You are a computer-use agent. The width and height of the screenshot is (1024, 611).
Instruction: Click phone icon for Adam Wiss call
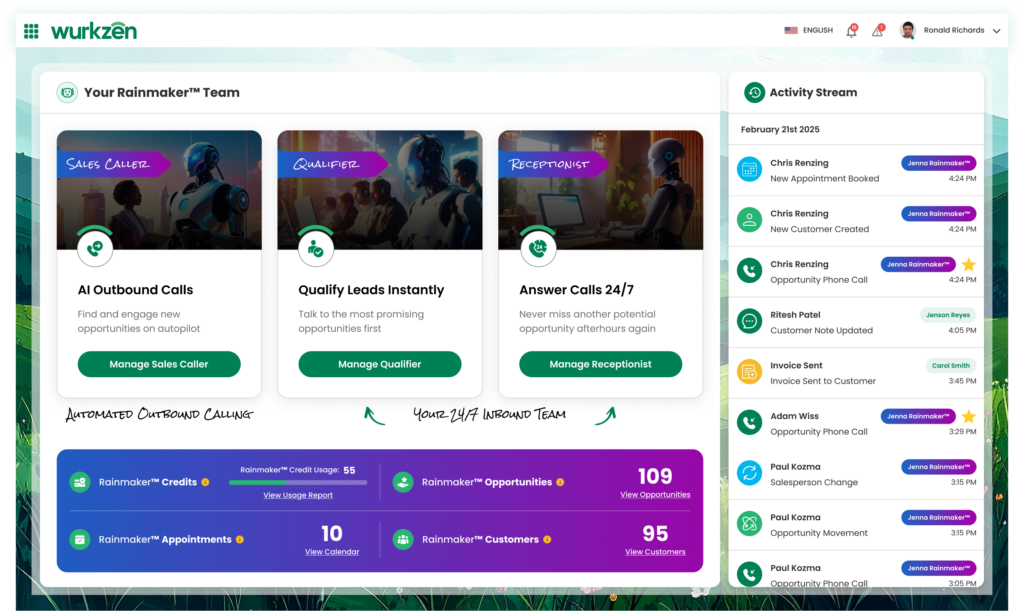pyautogui.click(x=749, y=422)
